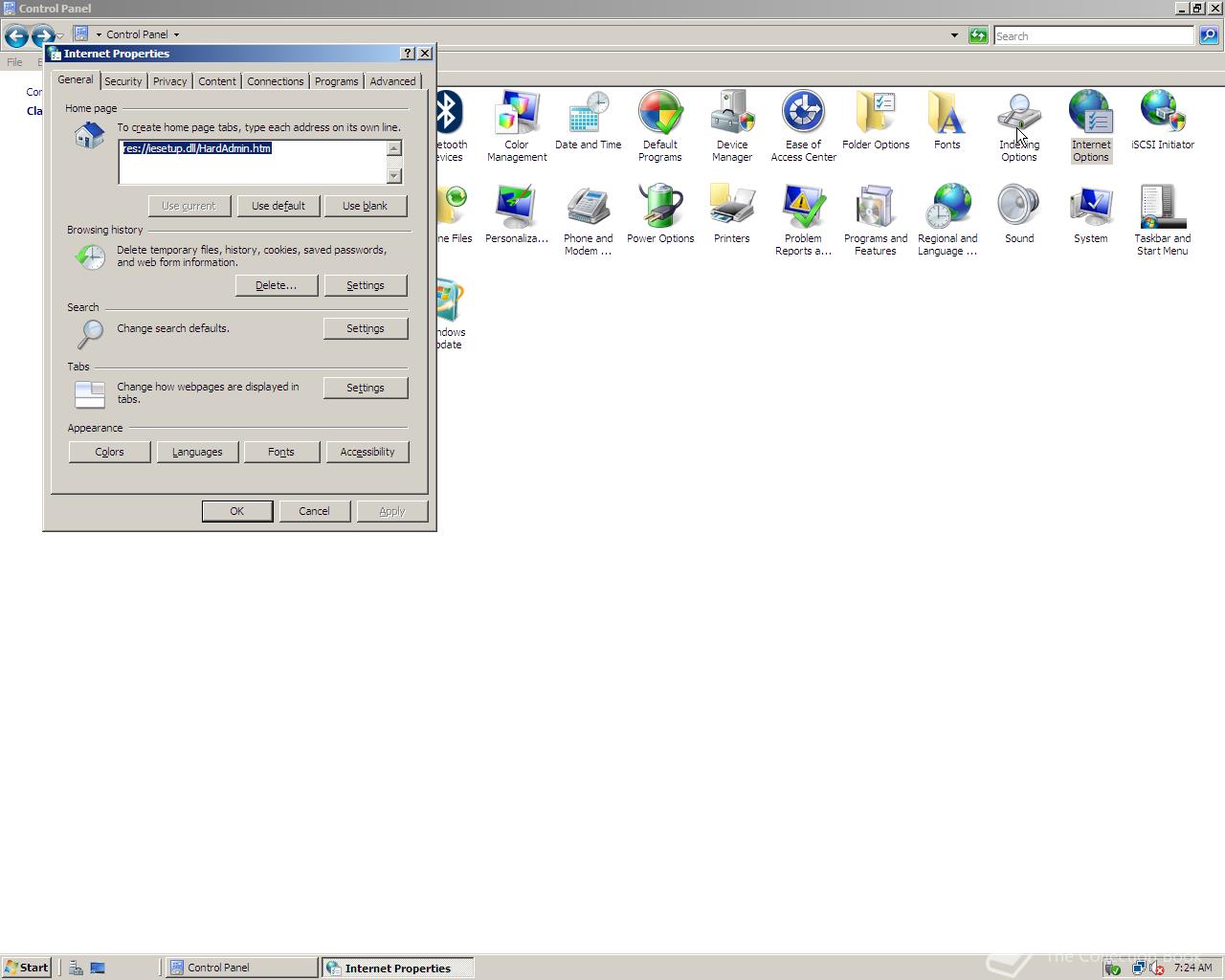Open Colors appearance button

click(x=110, y=452)
